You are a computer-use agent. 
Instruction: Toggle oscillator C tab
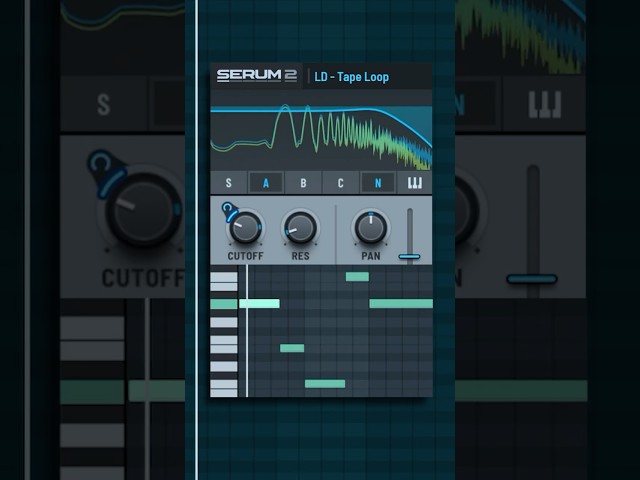click(x=340, y=183)
